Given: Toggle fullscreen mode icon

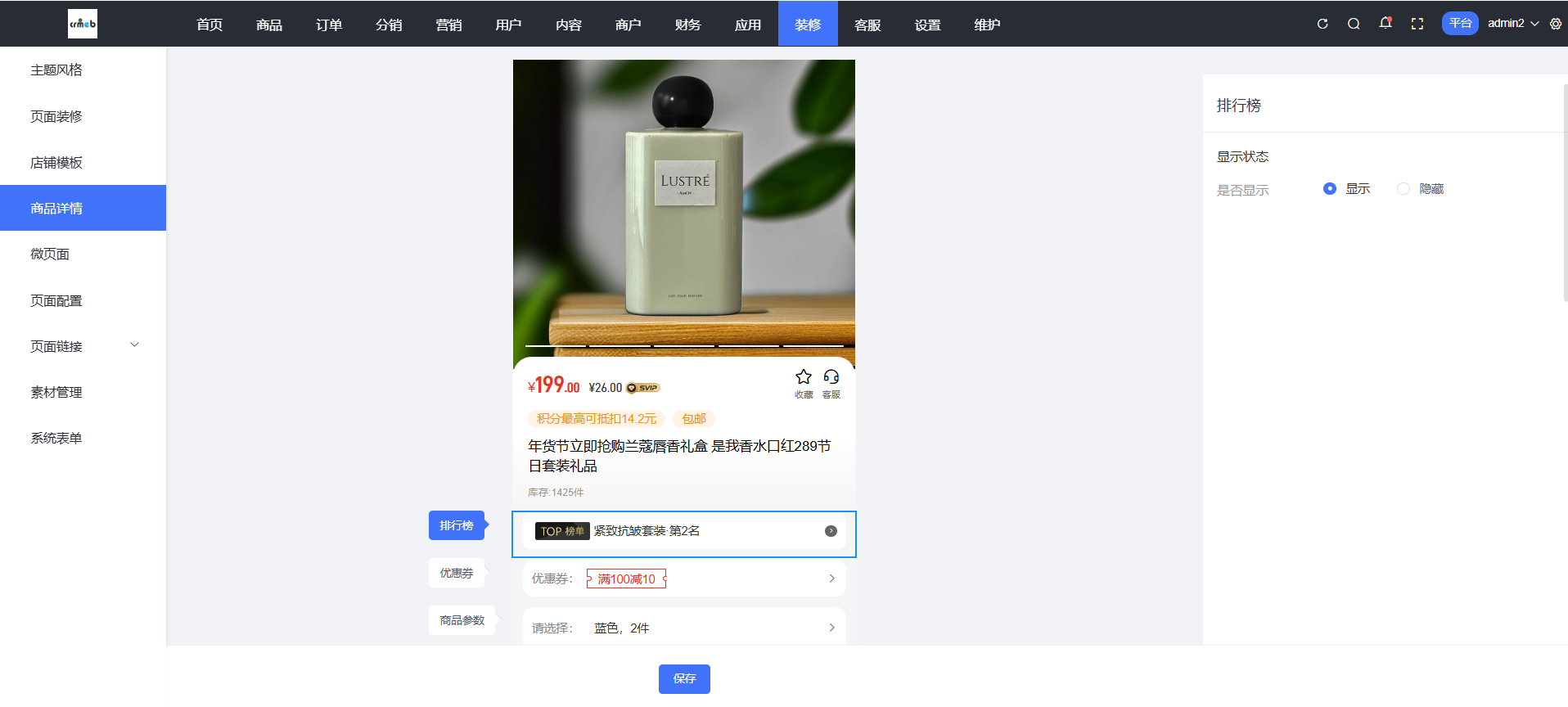Looking at the screenshot, I should (1417, 24).
